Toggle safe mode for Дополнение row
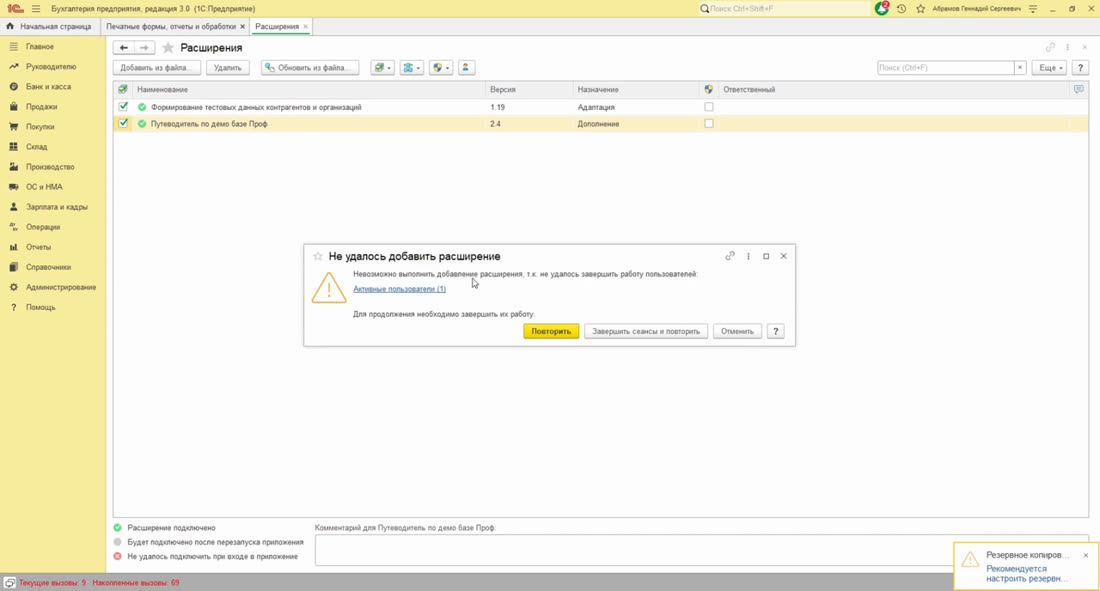This screenshot has width=1100, height=591. tap(709, 124)
